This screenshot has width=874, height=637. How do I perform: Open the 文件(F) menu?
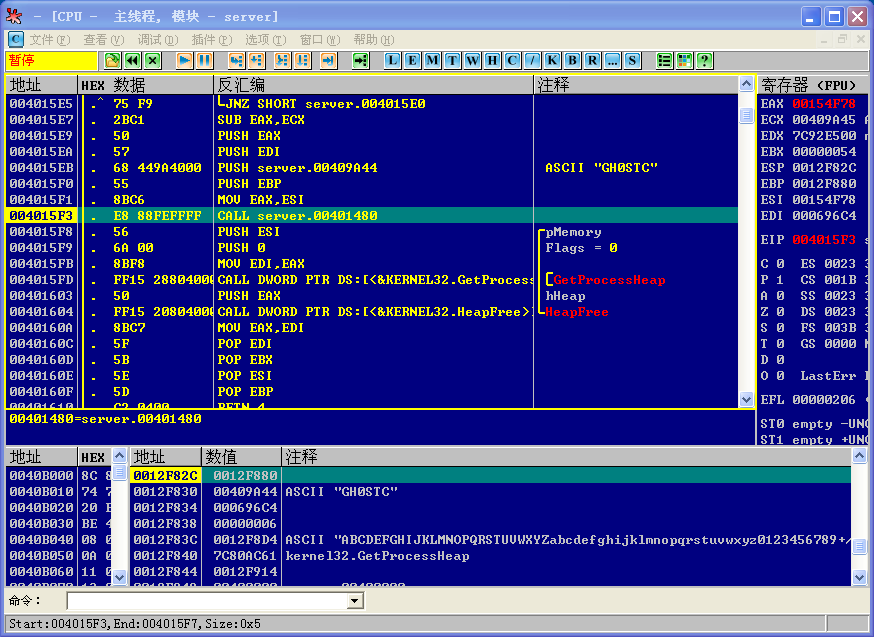coord(50,40)
